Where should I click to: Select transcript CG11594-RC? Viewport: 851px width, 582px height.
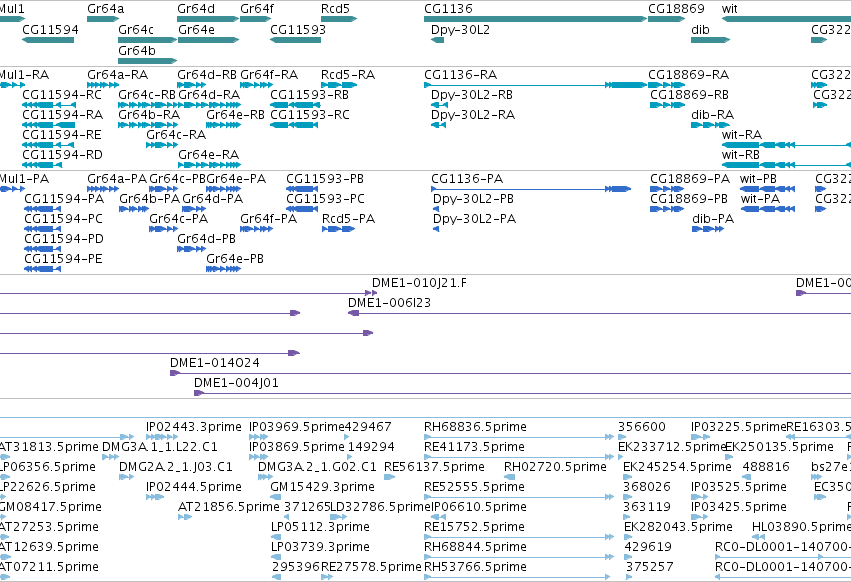49,105
